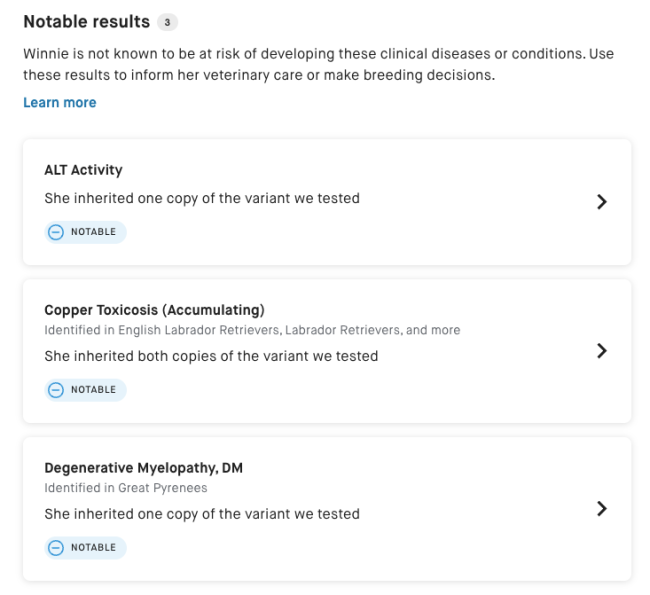This screenshot has height=595, width=650.
Task: Click 'Identified in Great Pyrenees' text
Action: [x=125, y=488]
